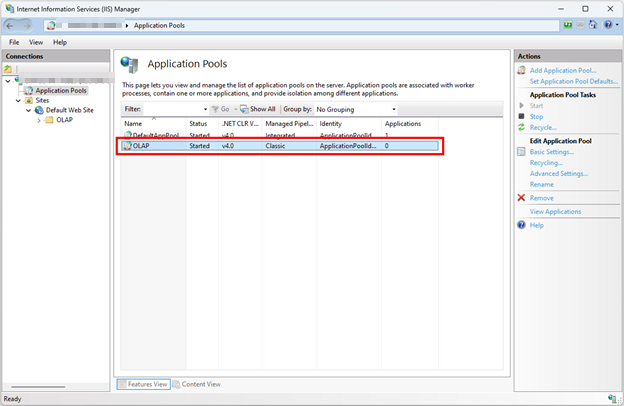
Task: Click the Connections toolbar connect icon
Action: [x=8, y=69]
